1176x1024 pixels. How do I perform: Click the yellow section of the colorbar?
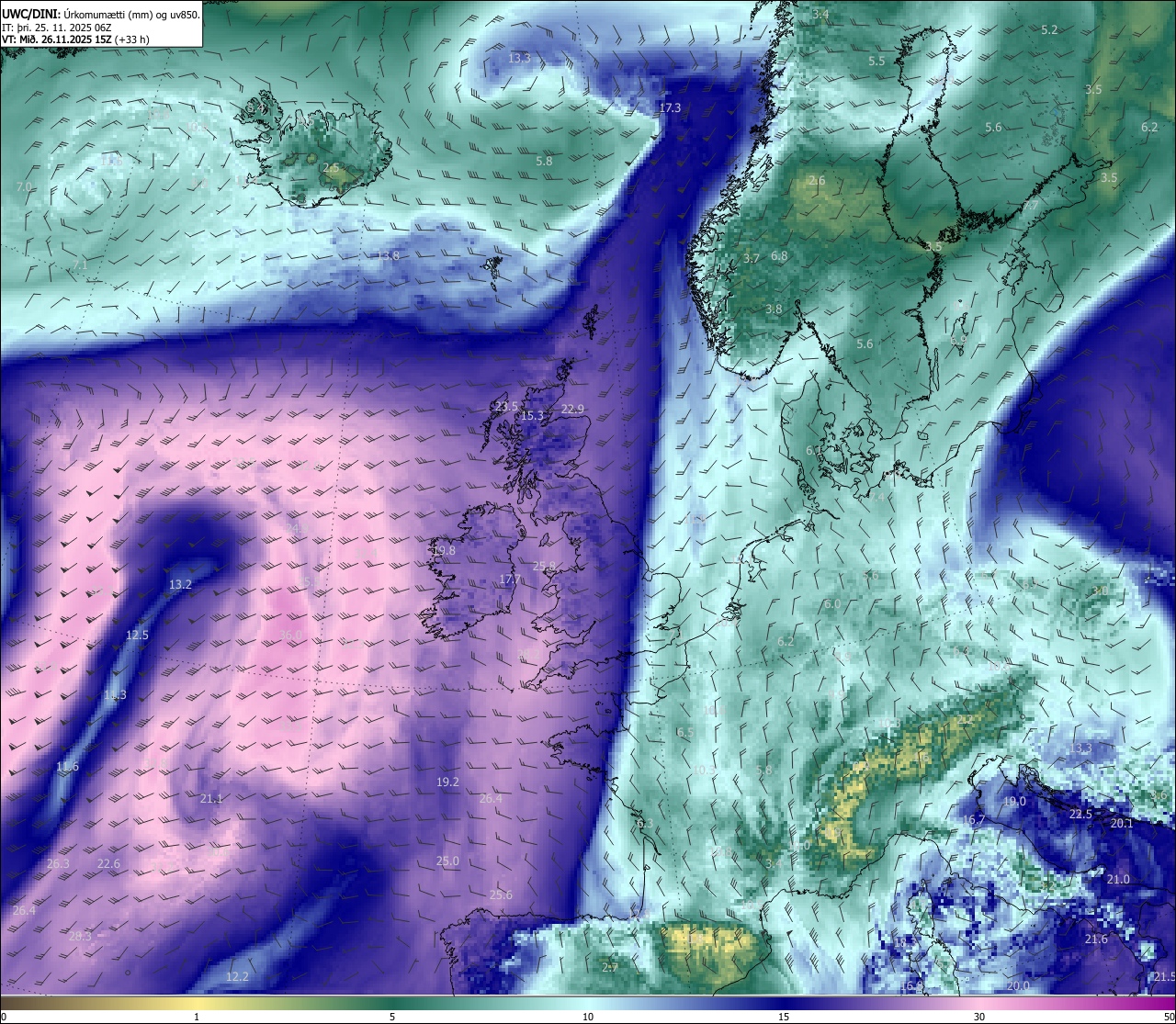click(197, 1003)
